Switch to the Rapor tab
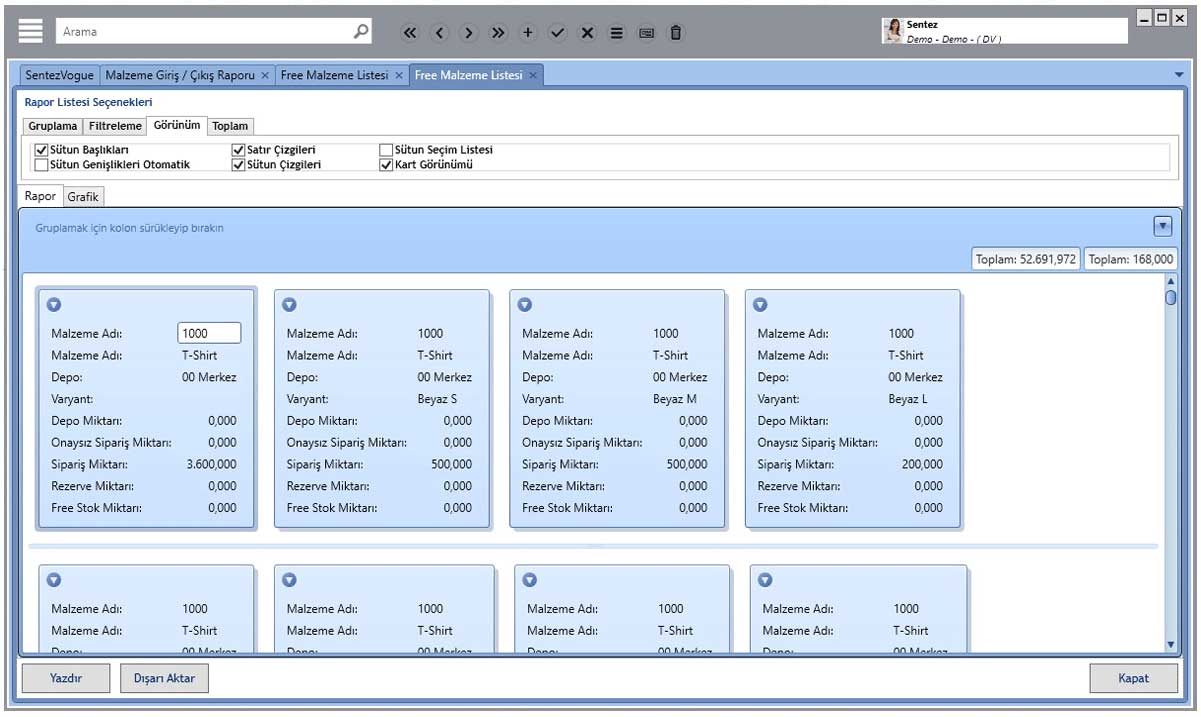This screenshot has width=1201, height=717. coord(41,196)
